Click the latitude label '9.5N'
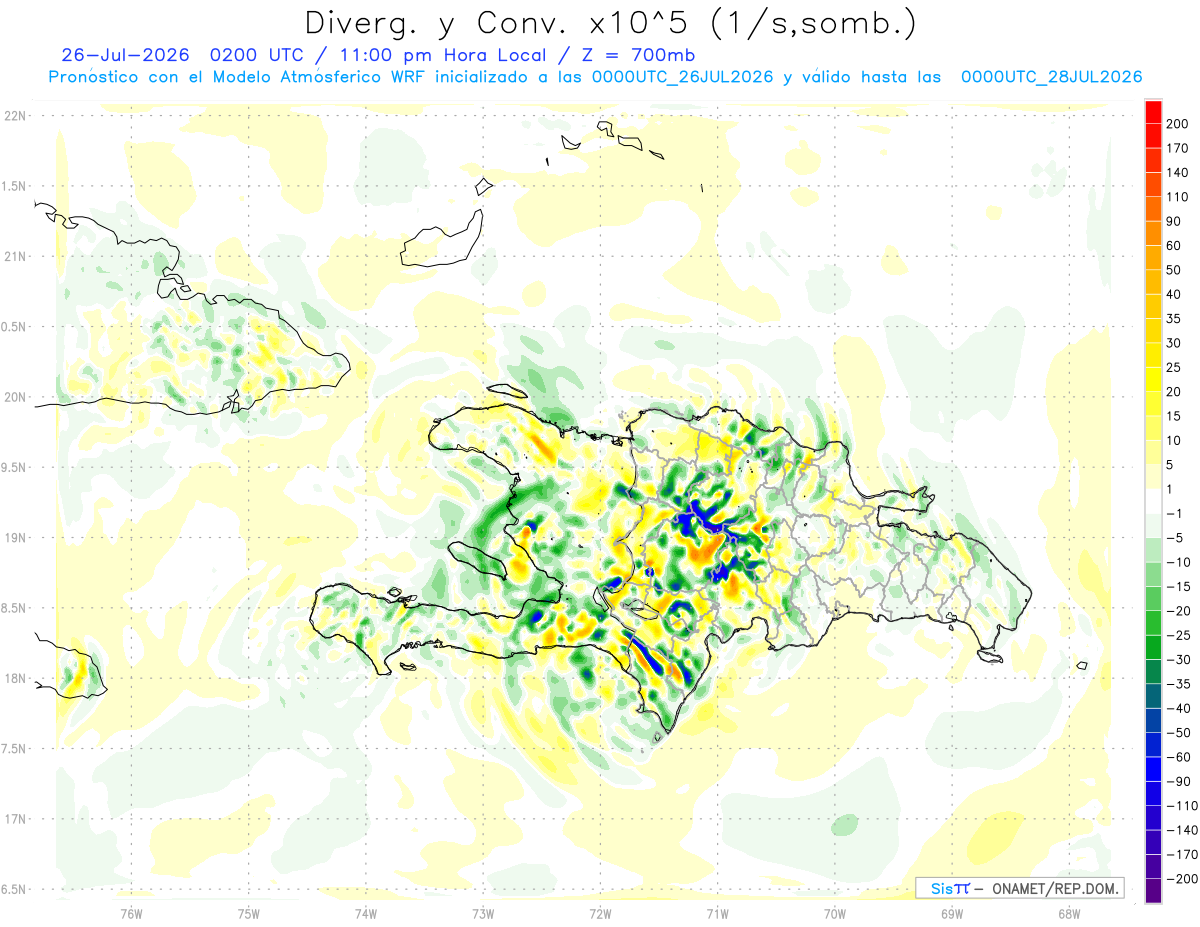The height and width of the screenshot is (927, 1200). (15, 468)
